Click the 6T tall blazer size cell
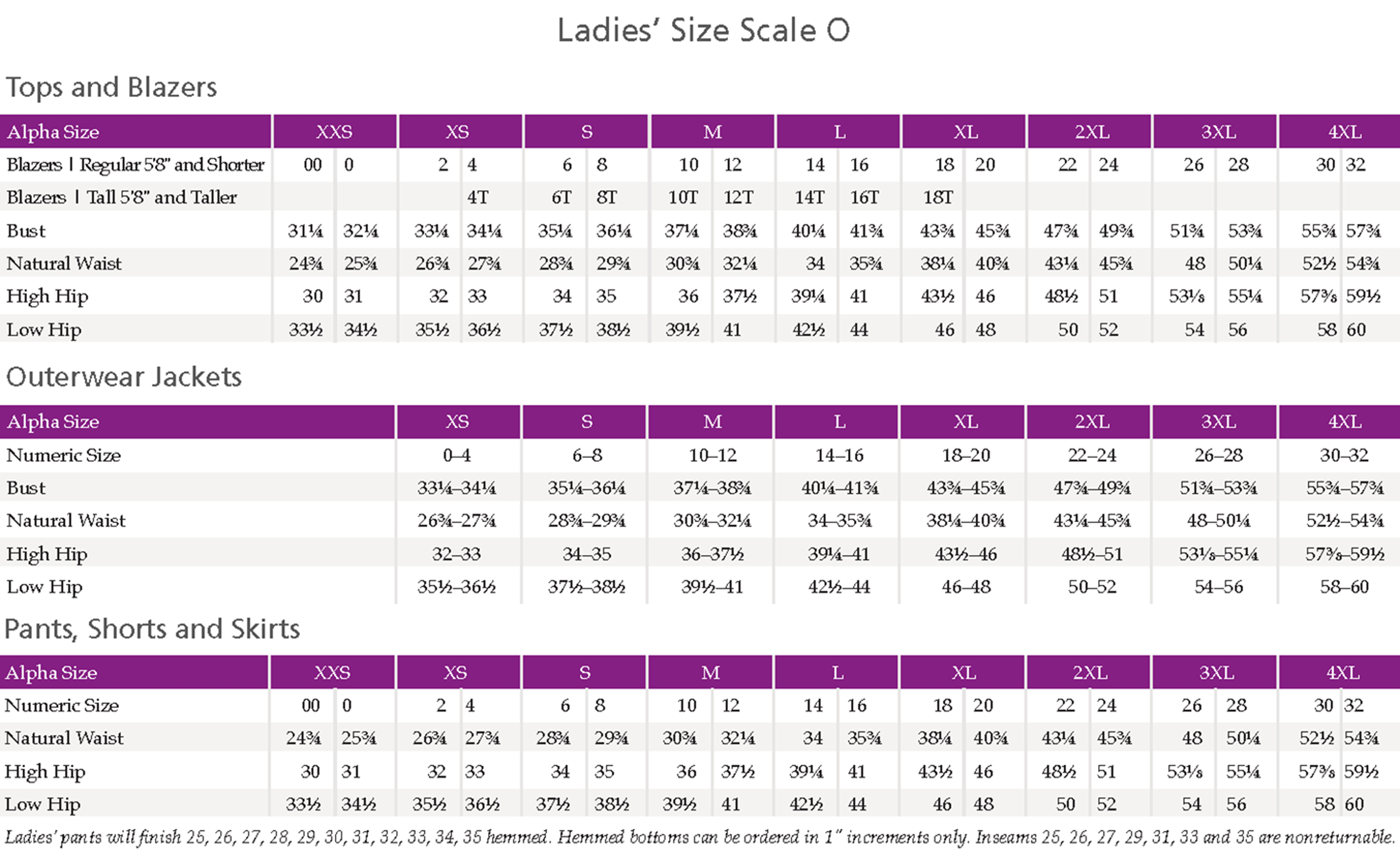 point(561,197)
